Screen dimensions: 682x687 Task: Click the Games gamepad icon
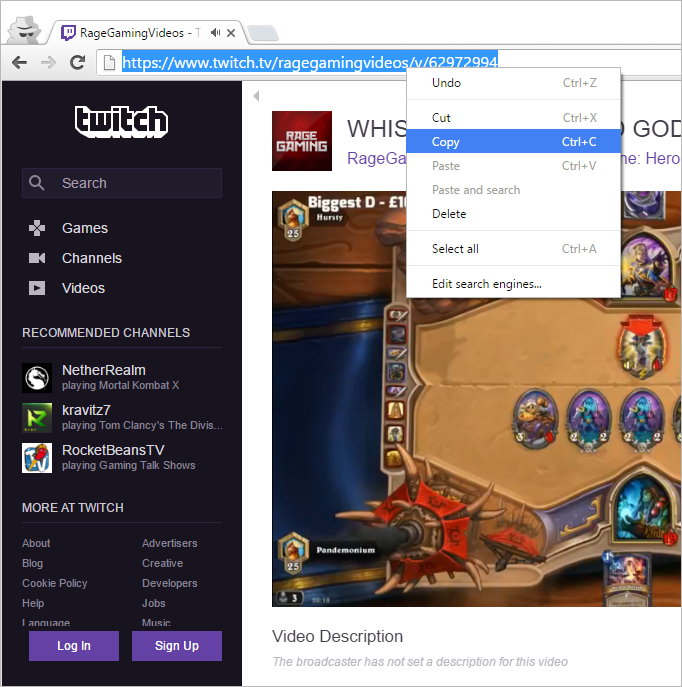[37, 228]
